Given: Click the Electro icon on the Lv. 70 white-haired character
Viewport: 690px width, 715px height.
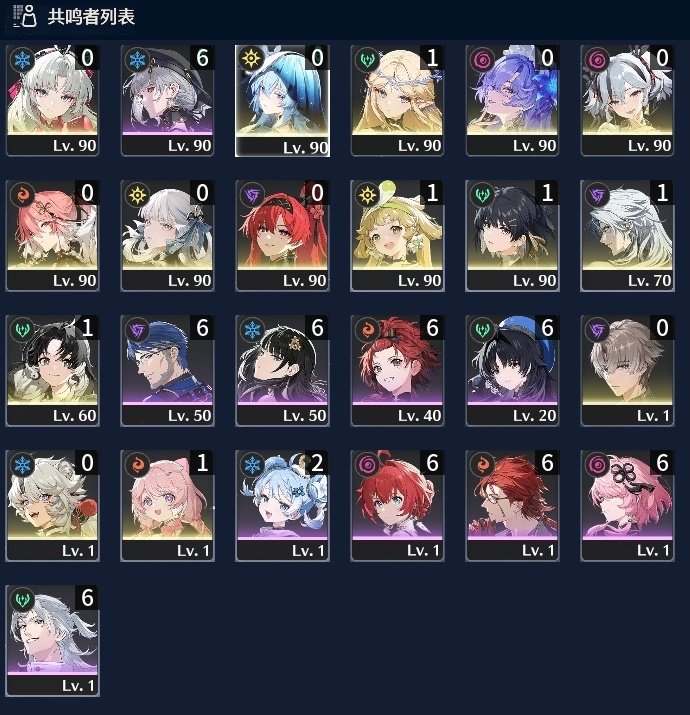Looking at the screenshot, I should (x=597, y=194).
